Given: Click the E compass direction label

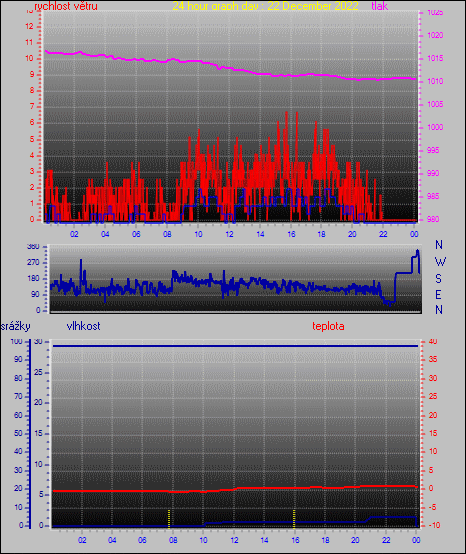Looking at the screenshot, I should 438,294.
